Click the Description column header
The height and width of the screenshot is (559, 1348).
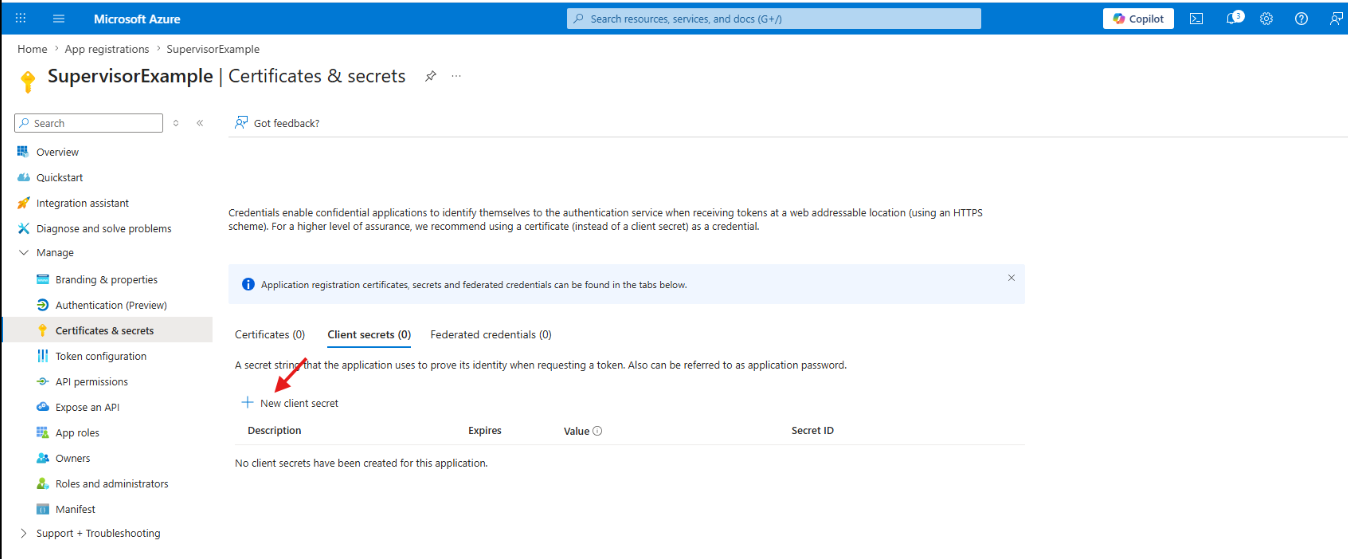pyautogui.click(x=274, y=431)
